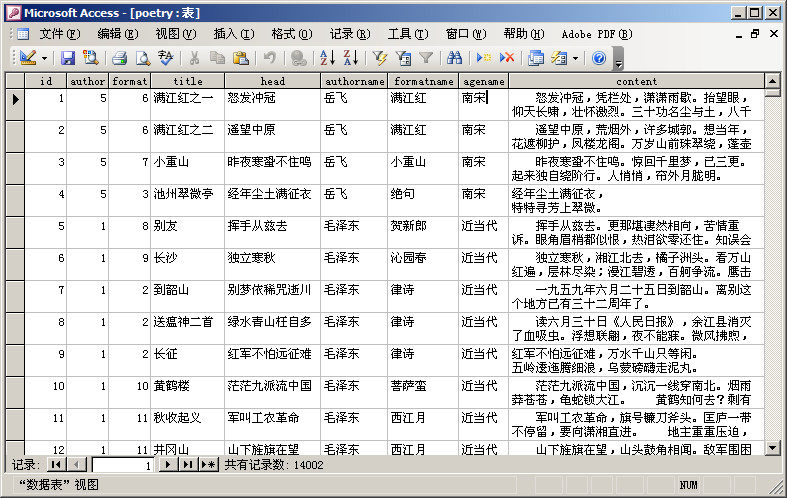The image size is (787, 498).
Task: Open the Adobe PDF(B) menu
Action: point(597,34)
